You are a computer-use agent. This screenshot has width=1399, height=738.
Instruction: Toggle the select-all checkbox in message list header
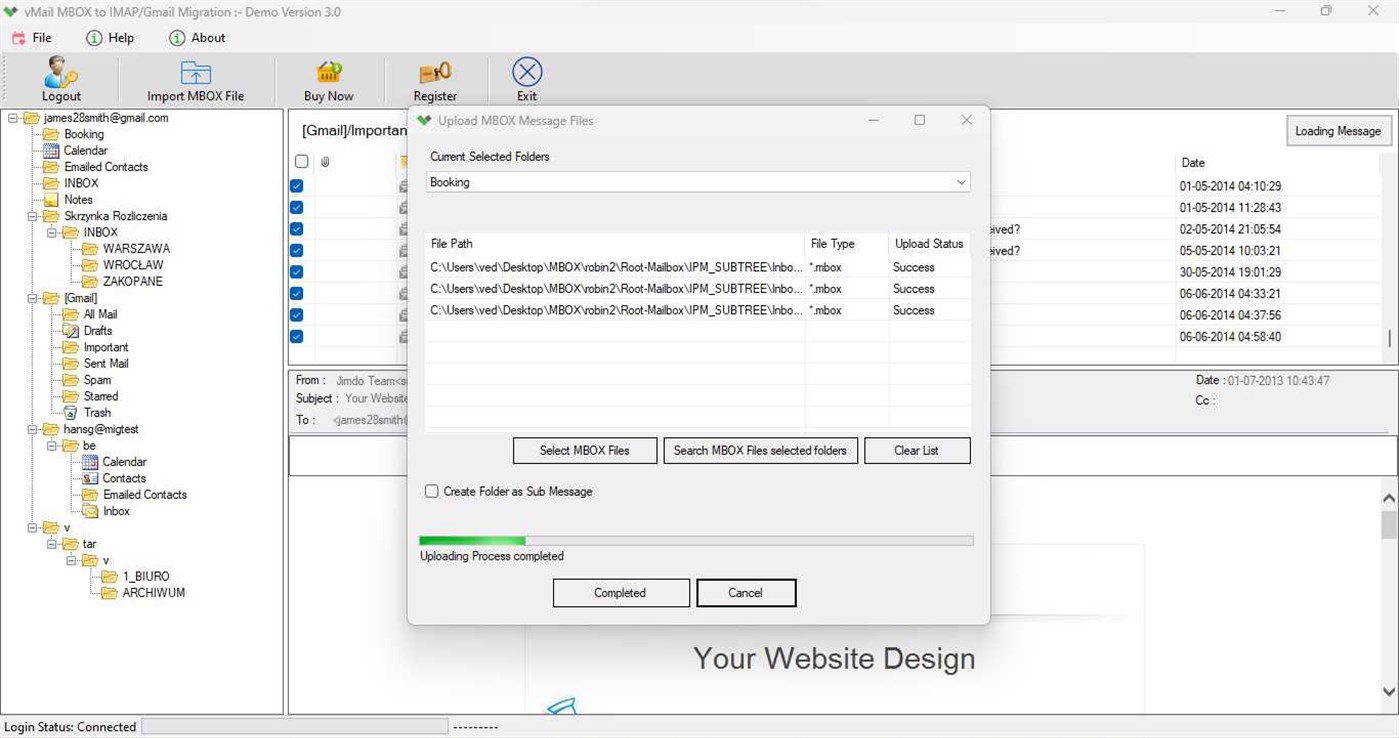click(x=302, y=161)
